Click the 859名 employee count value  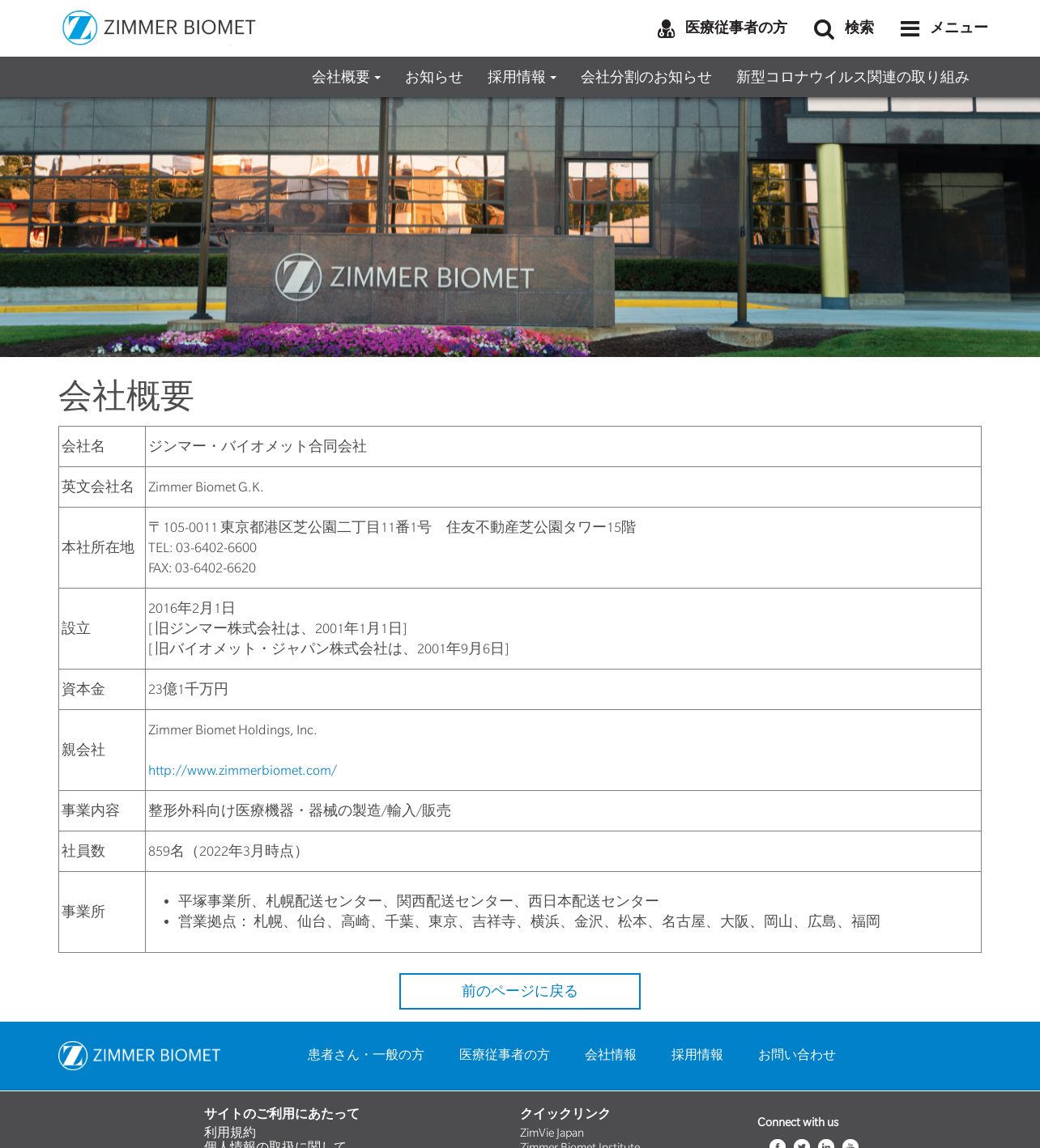(224, 851)
